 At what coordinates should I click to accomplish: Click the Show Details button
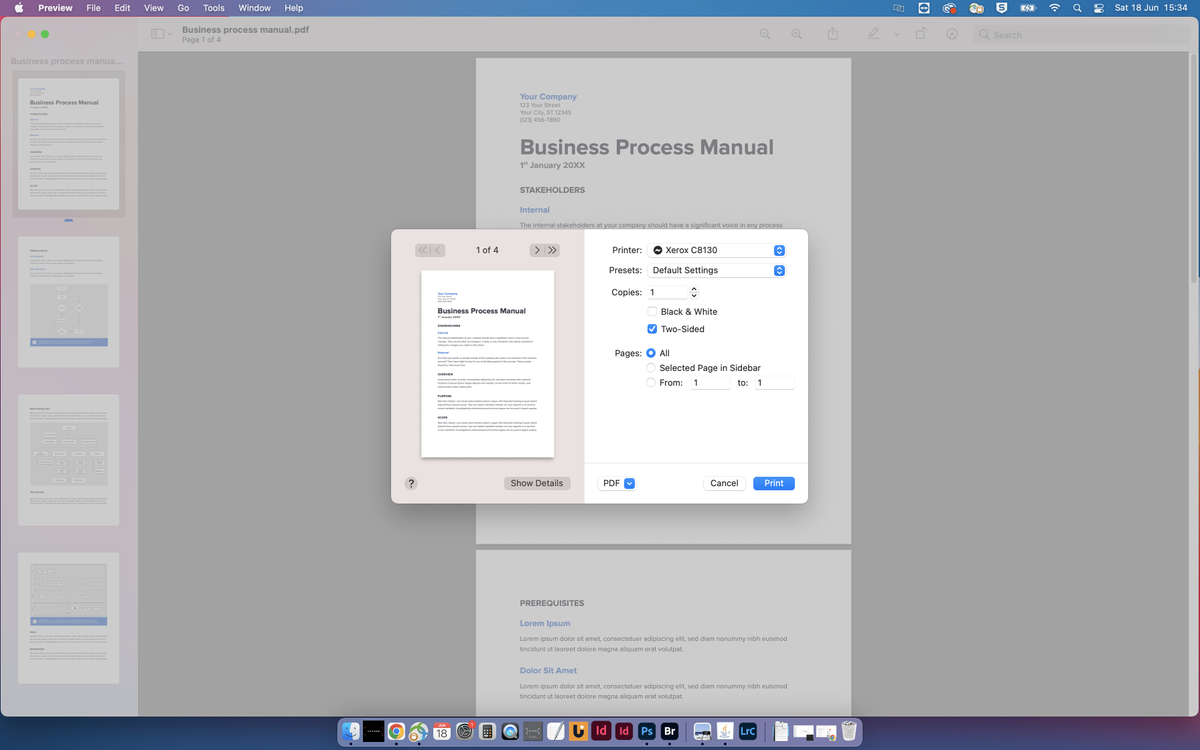click(537, 483)
